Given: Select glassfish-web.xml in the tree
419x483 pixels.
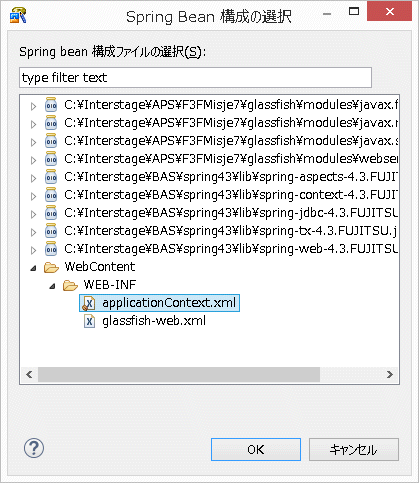Looking at the screenshot, I should [154, 321].
